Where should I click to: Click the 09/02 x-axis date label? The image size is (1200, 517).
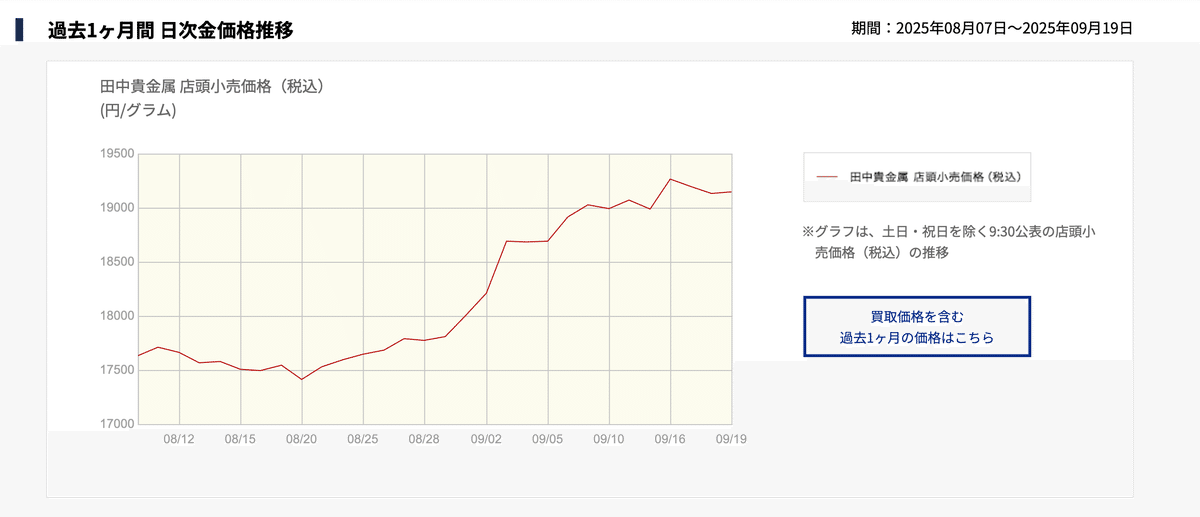point(486,439)
